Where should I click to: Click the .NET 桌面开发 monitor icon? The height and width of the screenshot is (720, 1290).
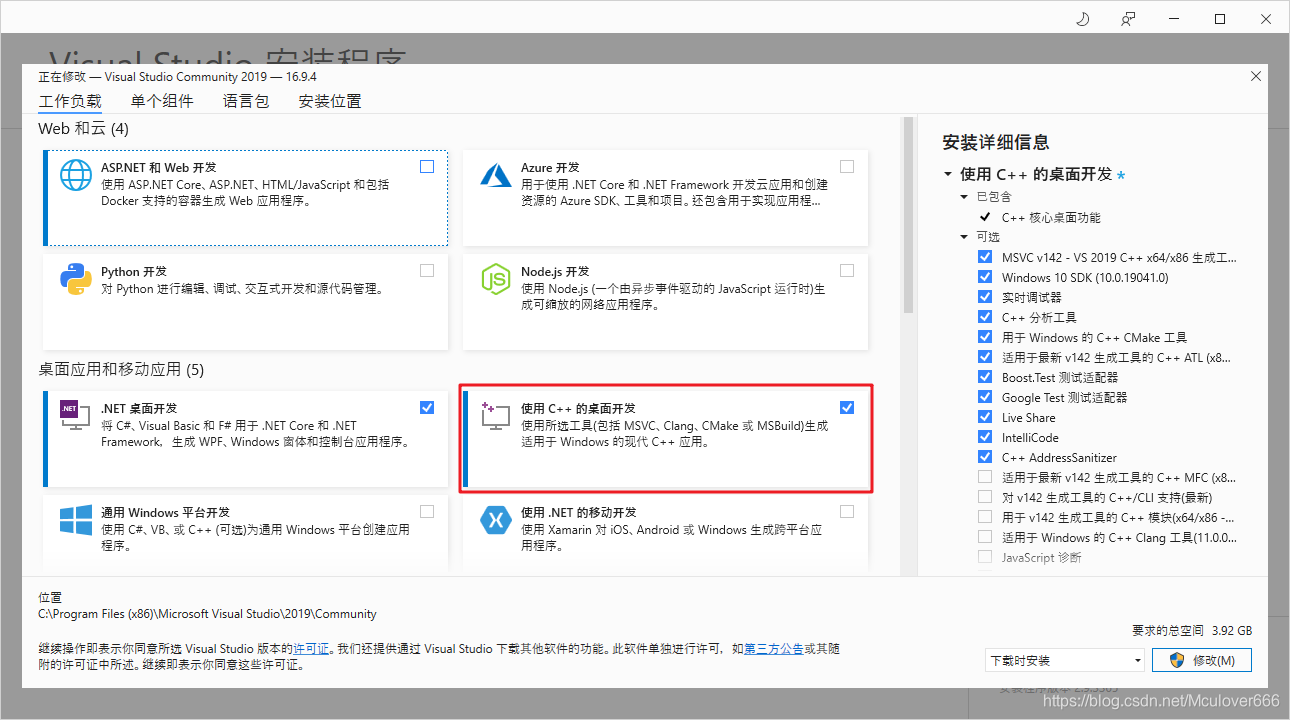coord(76,414)
